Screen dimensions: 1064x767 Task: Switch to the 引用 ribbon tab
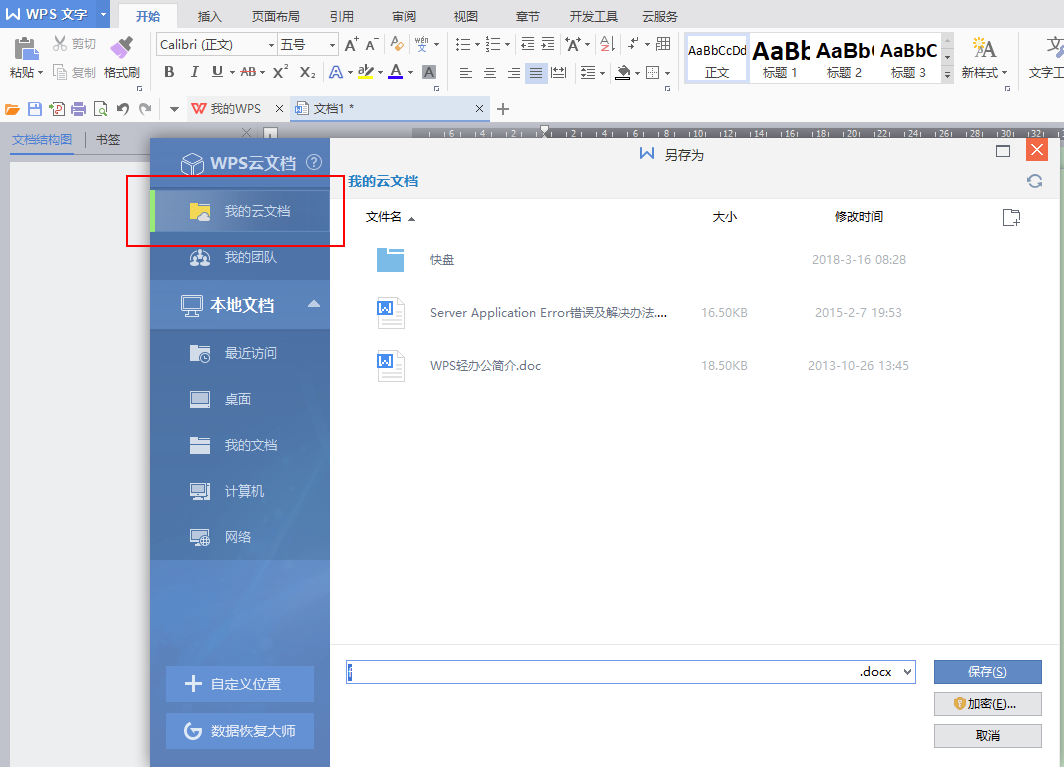341,16
